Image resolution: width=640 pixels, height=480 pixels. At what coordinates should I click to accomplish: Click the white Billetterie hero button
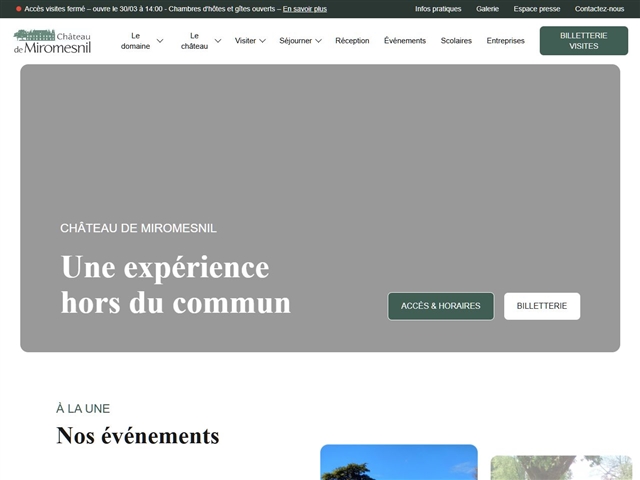pyautogui.click(x=542, y=306)
